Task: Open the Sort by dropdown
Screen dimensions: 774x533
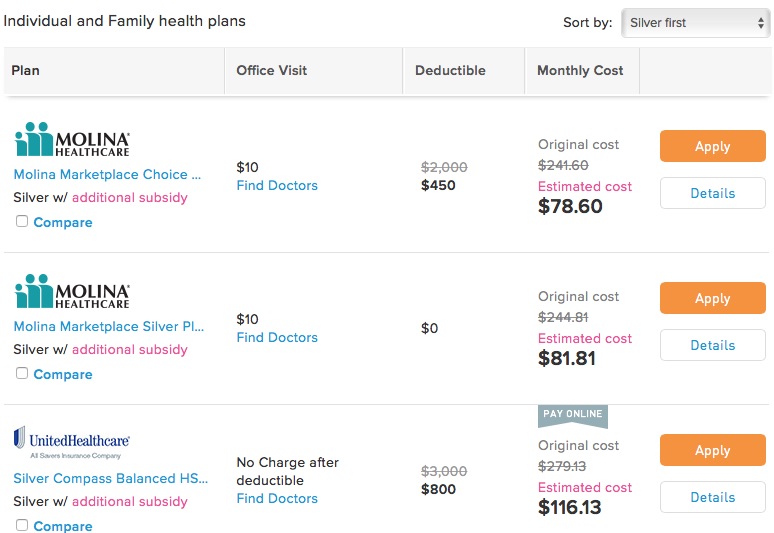Action: [x=696, y=23]
